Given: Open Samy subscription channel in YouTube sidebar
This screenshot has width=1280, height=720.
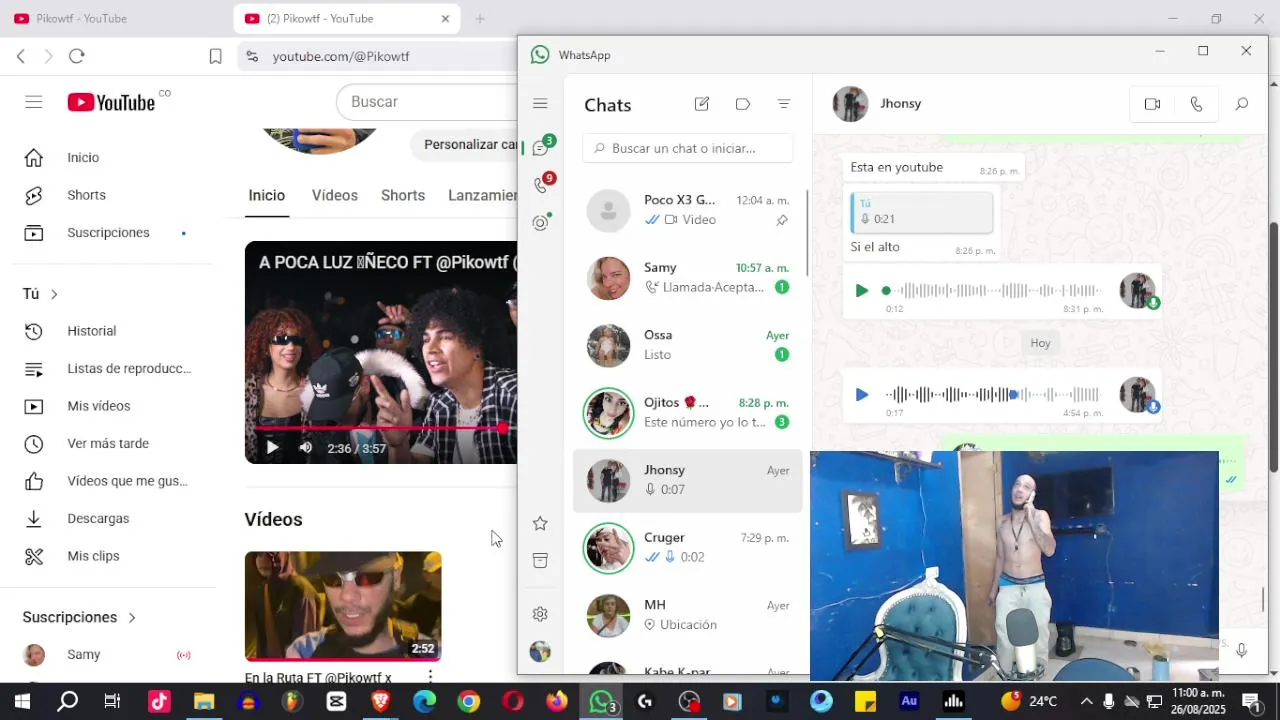Looking at the screenshot, I should 106,655.
